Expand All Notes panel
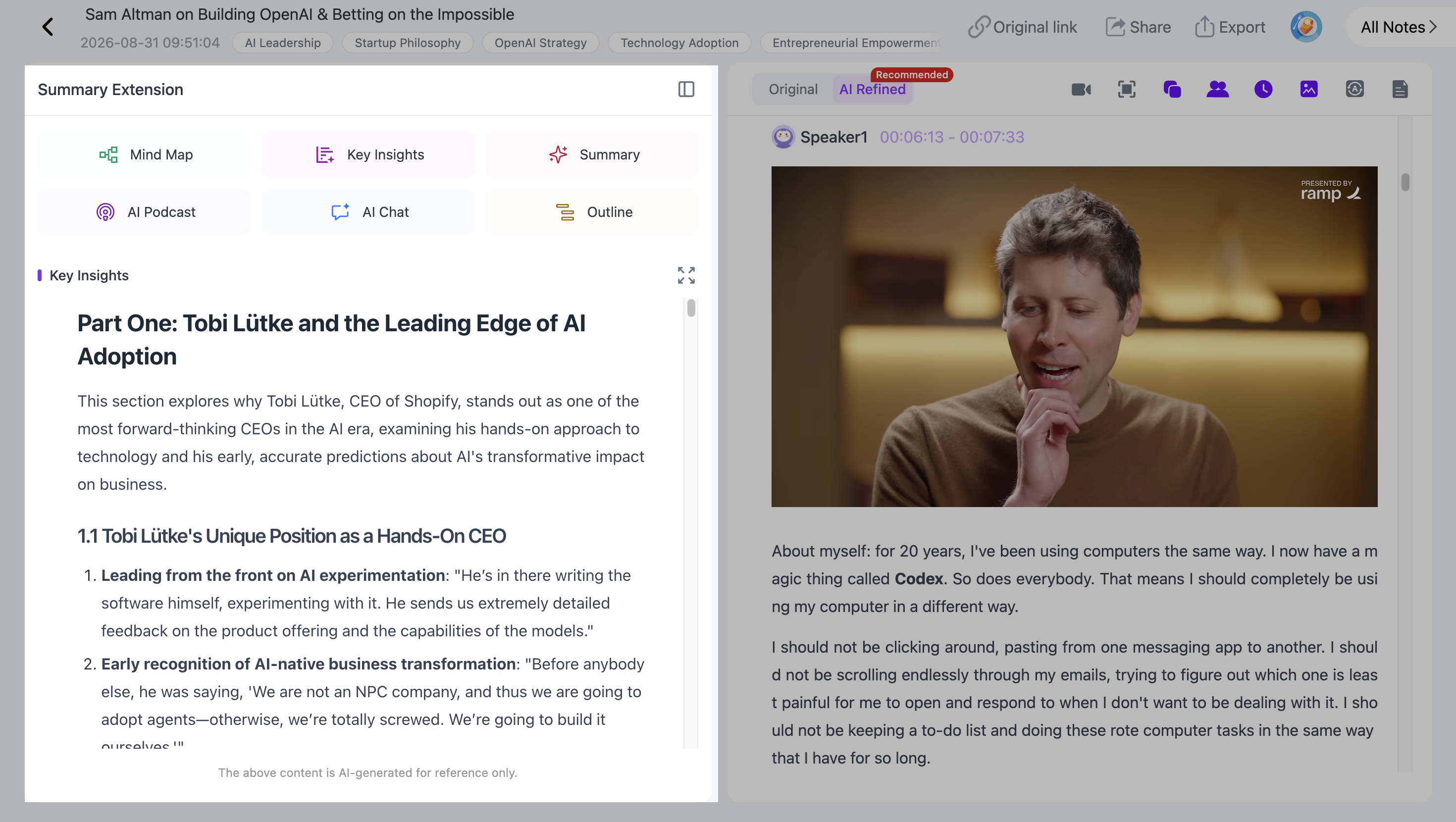This screenshot has width=1456, height=822. pos(1399,27)
